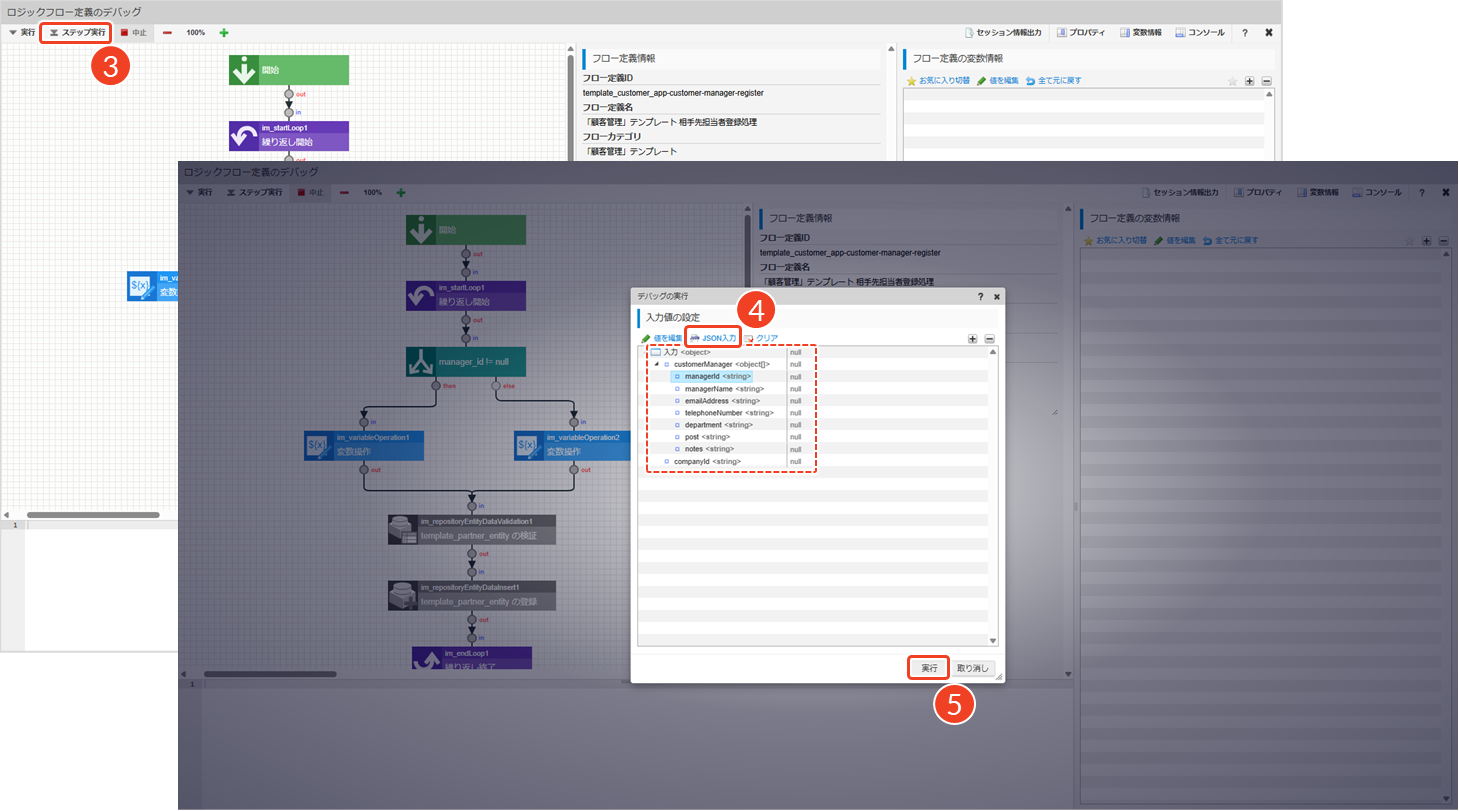The image size is (1459, 811).
Task: Open JSON入力 in the debug dialog
Action: click(713, 338)
